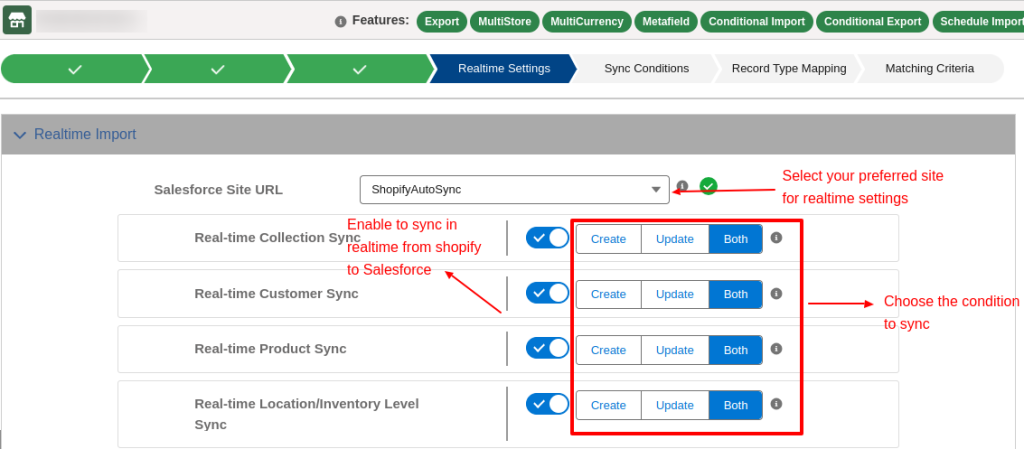
Task: Click the Conditional Import feature pill
Action: 757,22
